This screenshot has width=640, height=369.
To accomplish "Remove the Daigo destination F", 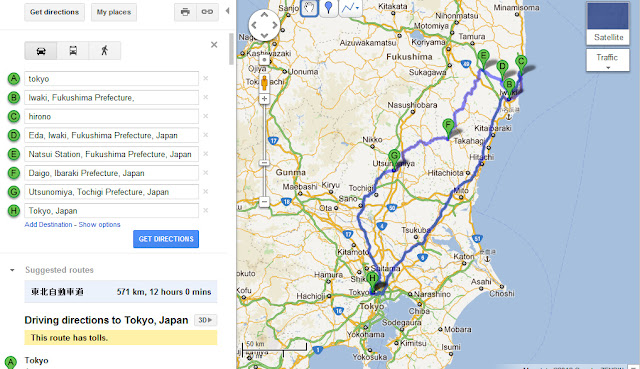I will [206, 173].
